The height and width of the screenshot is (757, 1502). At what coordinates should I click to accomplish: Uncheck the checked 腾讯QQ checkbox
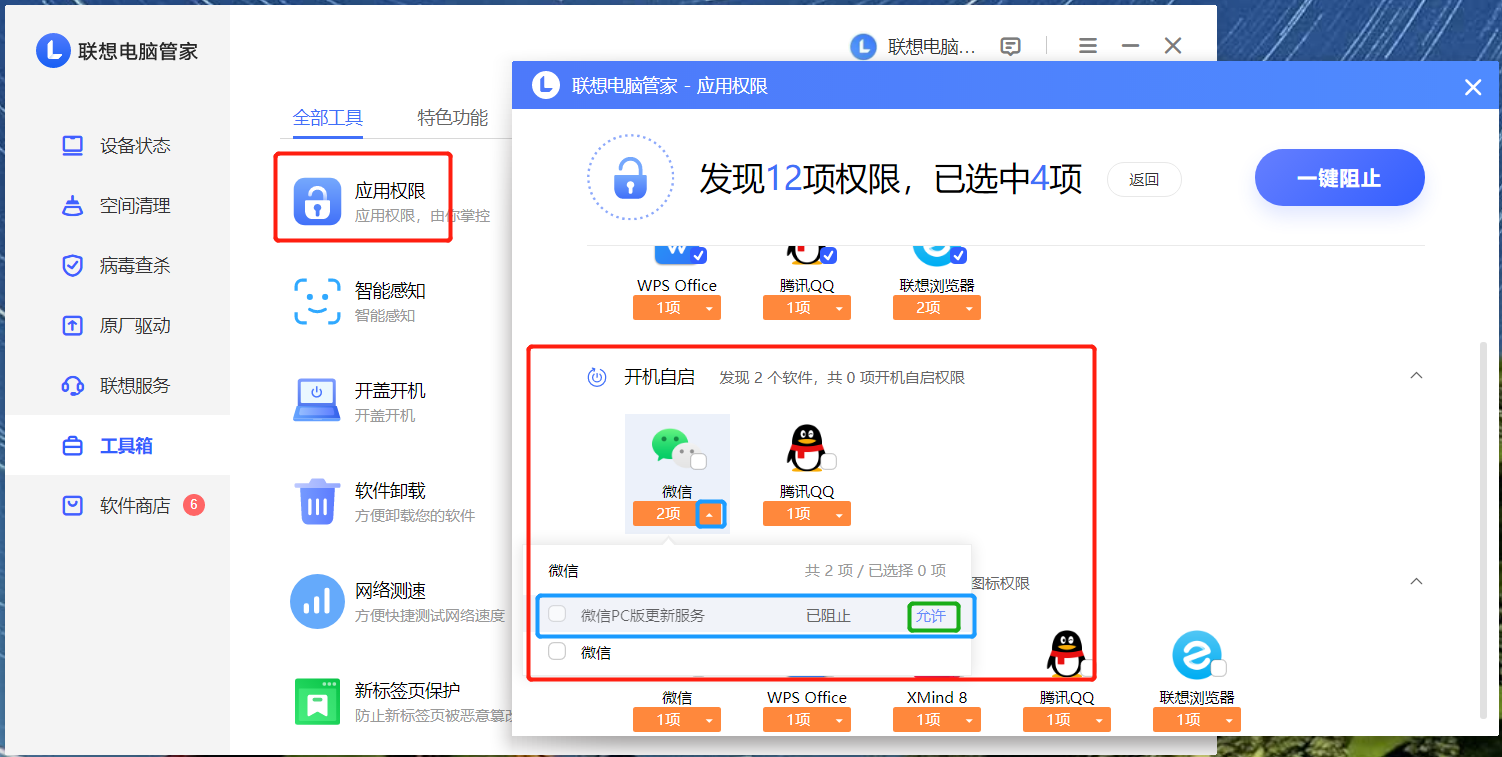(x=829, y=255)
